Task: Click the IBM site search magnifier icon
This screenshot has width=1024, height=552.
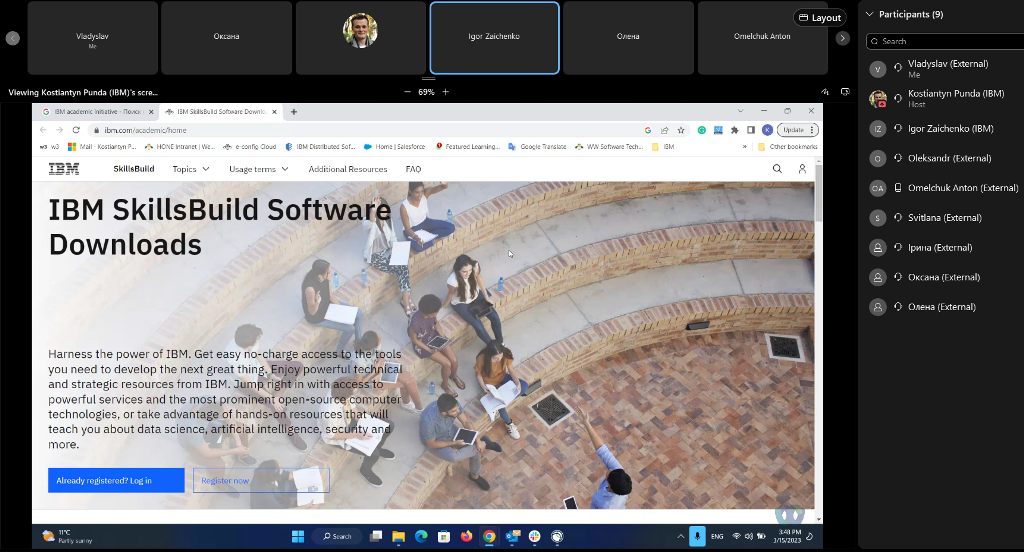Action: coord(777,169)
